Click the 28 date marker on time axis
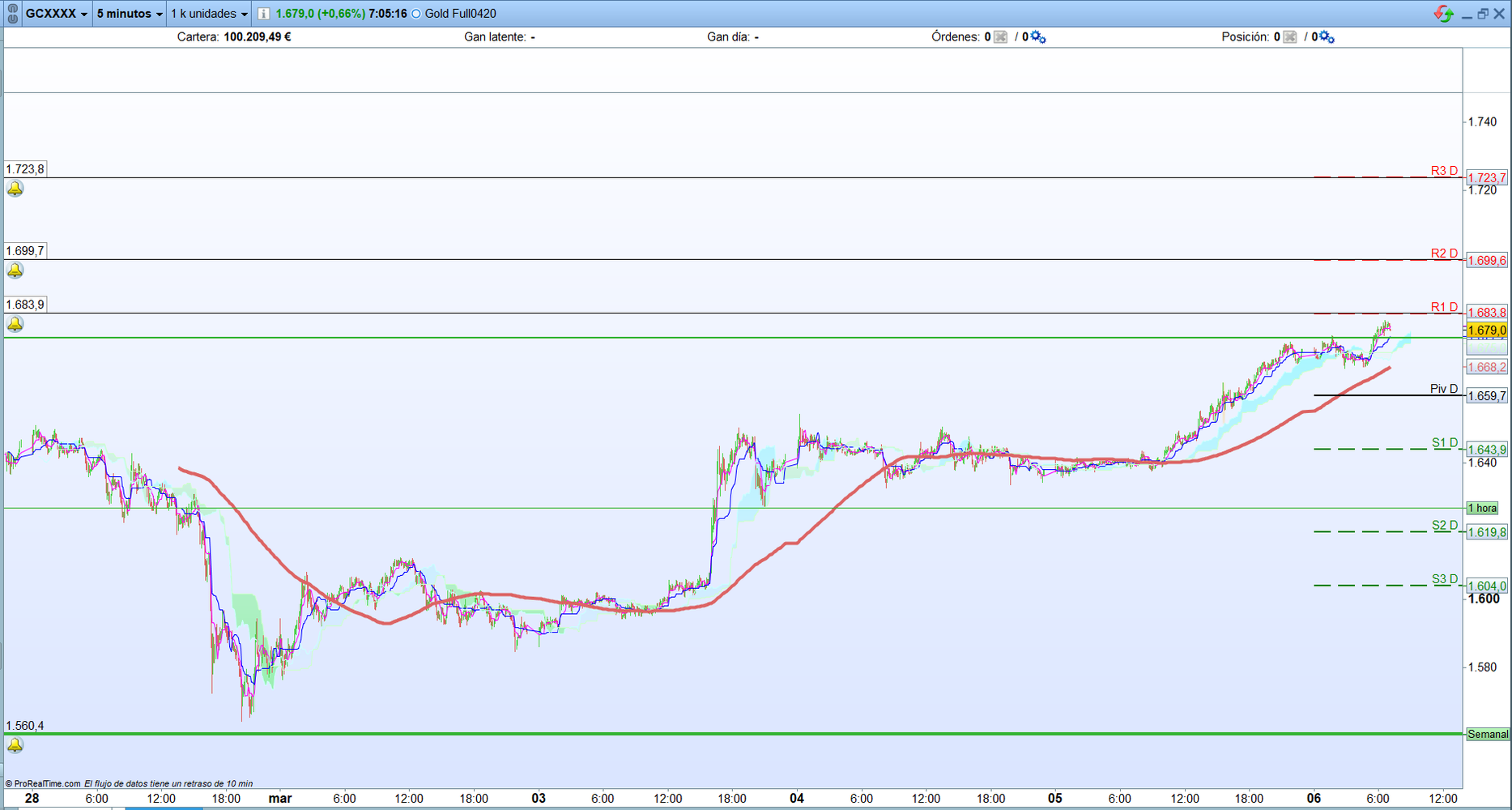This screenshot has width=1512, height=810. pyautogui.click(x=32, y=799)
